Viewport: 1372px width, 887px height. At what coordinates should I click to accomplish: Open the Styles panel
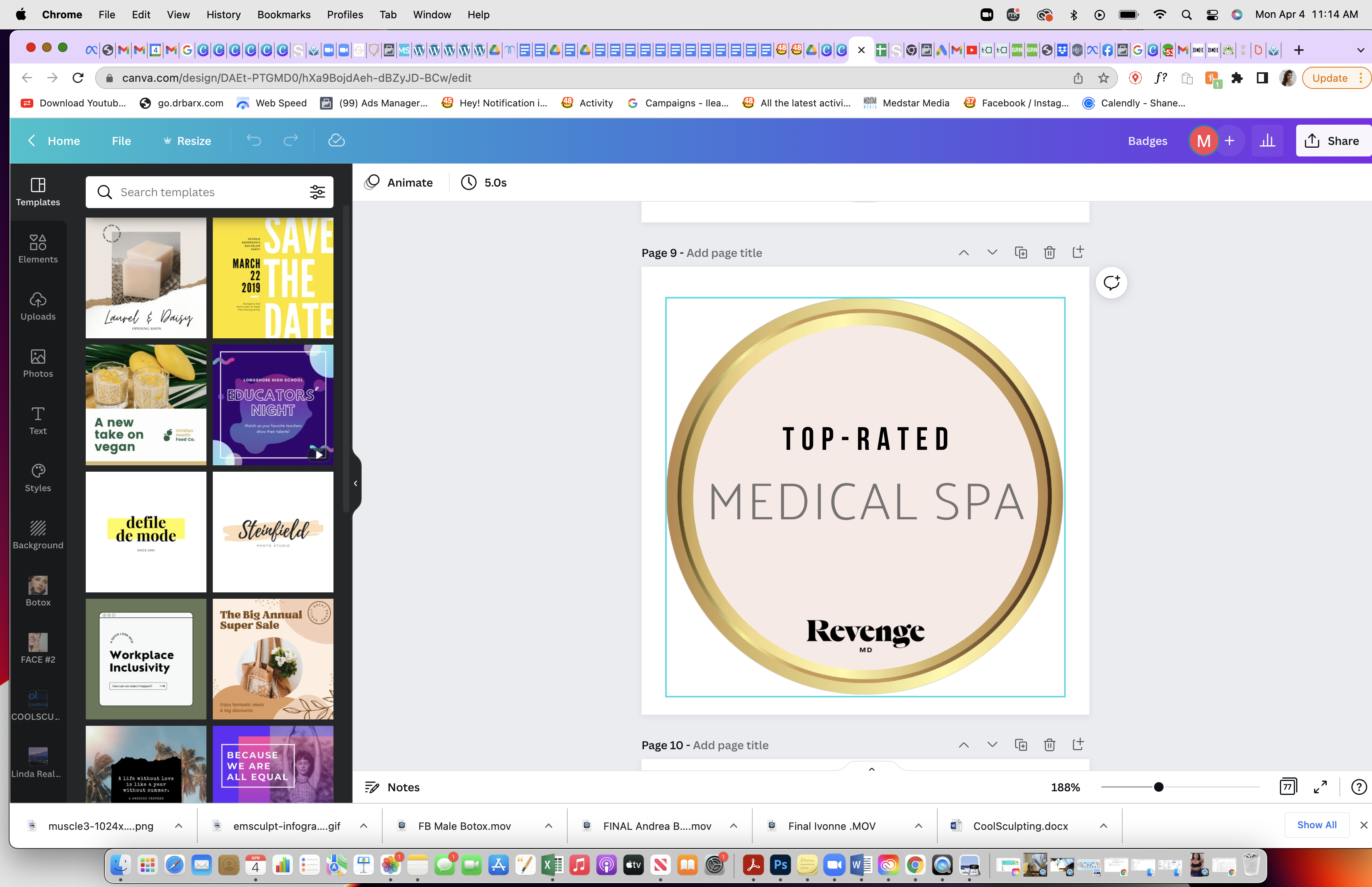pos(38,478)
